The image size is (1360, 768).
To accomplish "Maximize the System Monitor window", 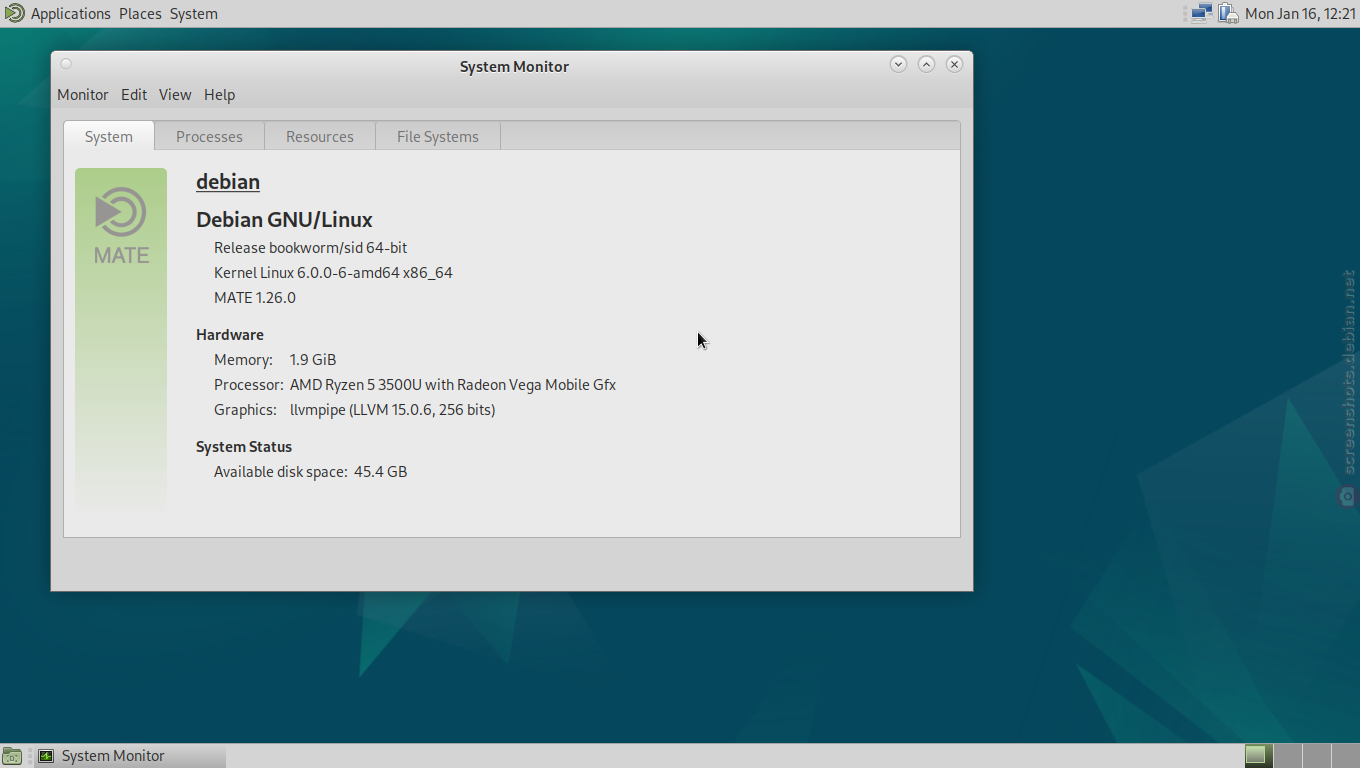I will click(926, 64).
